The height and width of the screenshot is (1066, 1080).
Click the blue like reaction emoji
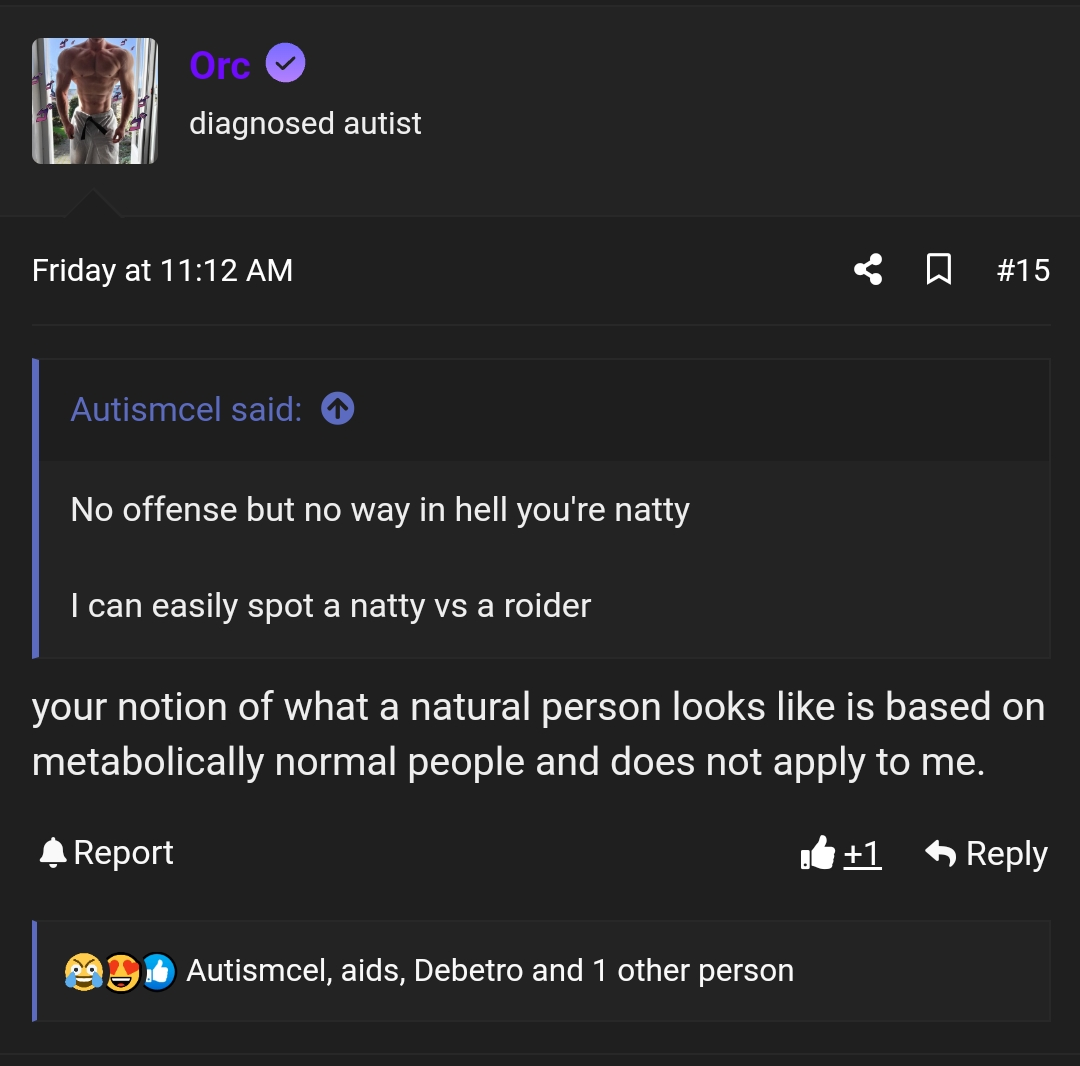[158, 971]
